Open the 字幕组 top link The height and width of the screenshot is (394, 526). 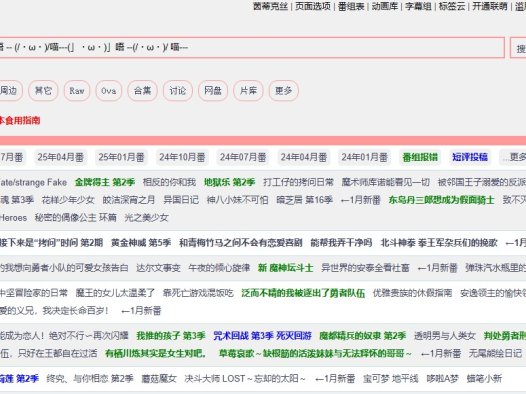pyautogui.click(x=418, y=6)
